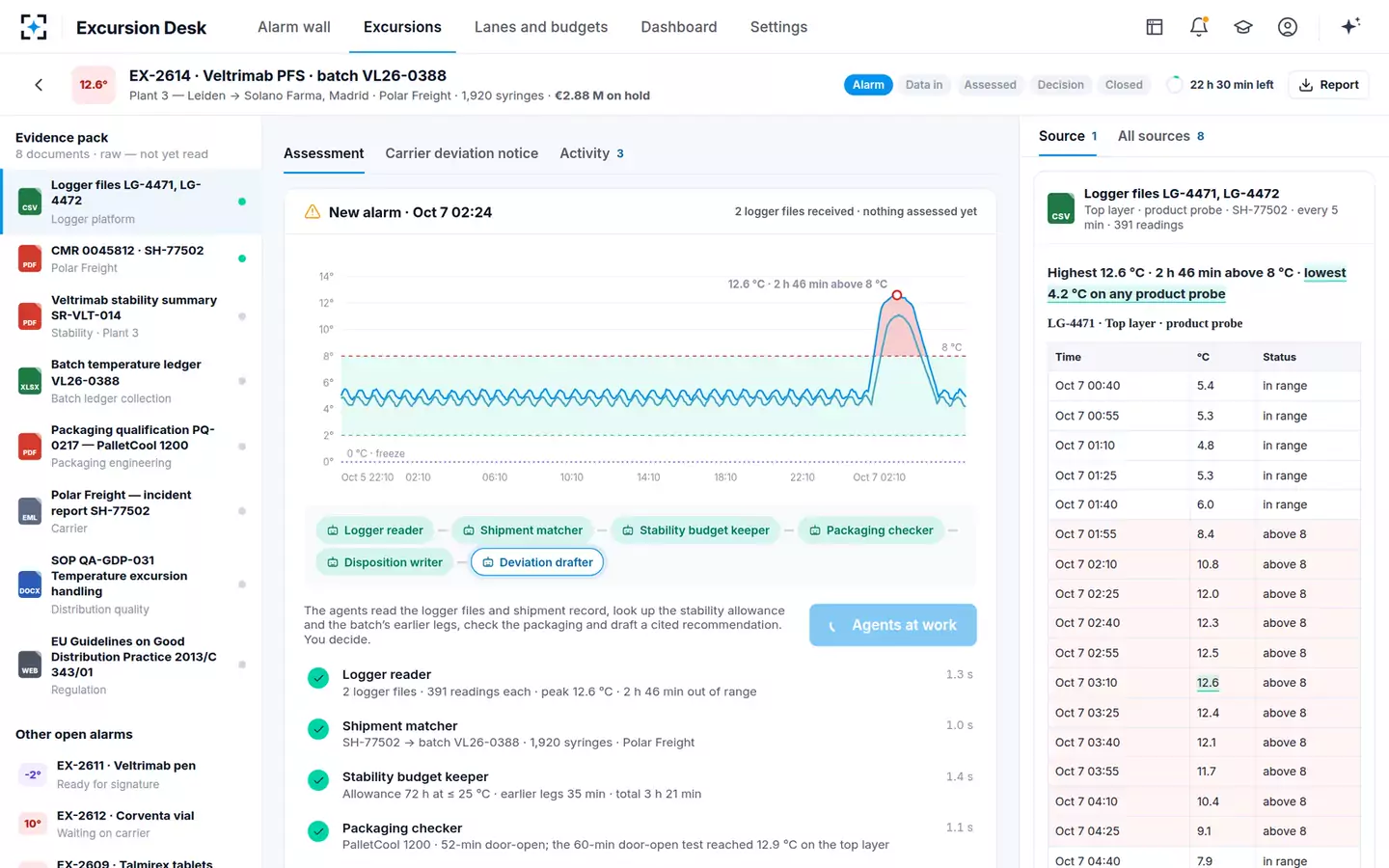Click the PDF icon beside CMR 0045812

(30, 258)
